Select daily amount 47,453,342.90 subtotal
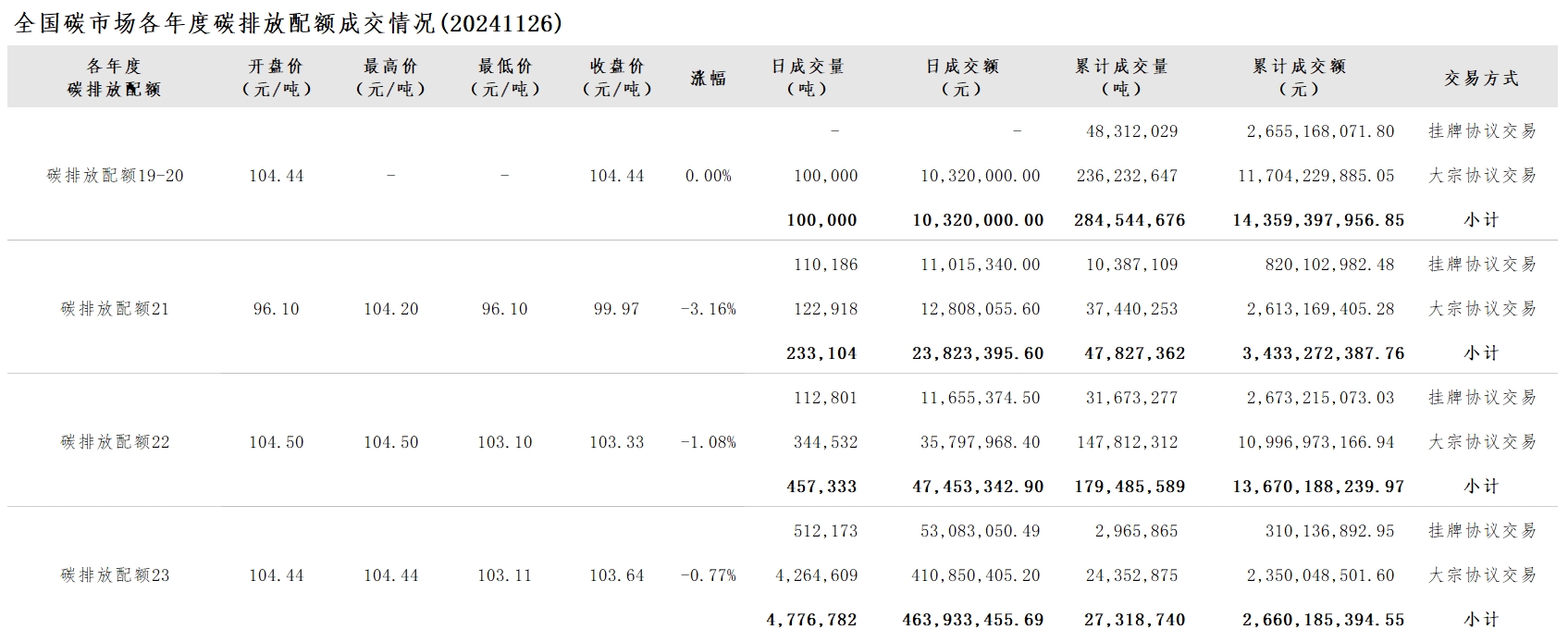 [x=978, y=487]
